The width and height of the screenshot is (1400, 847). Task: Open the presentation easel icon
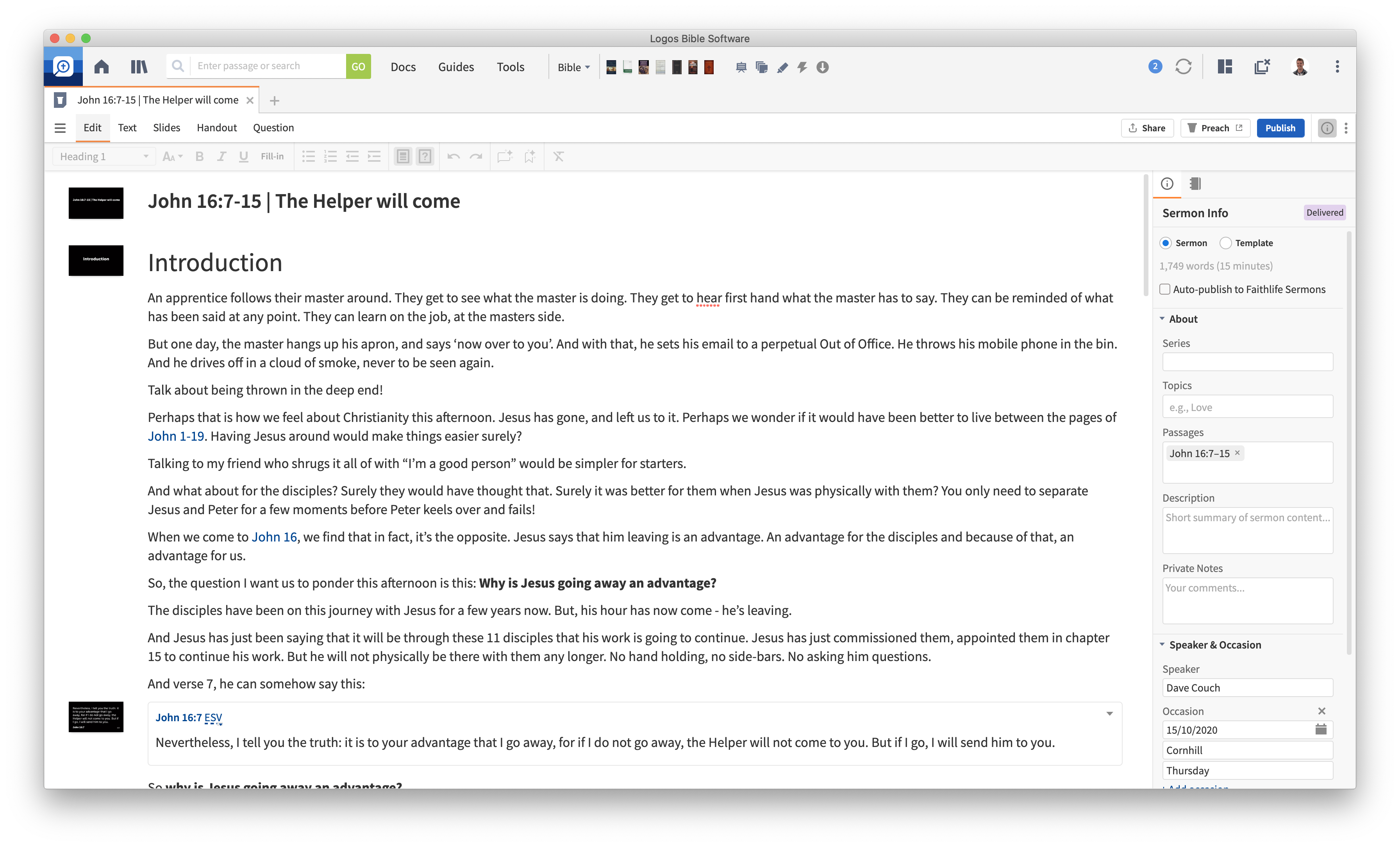tap(741, 68)
